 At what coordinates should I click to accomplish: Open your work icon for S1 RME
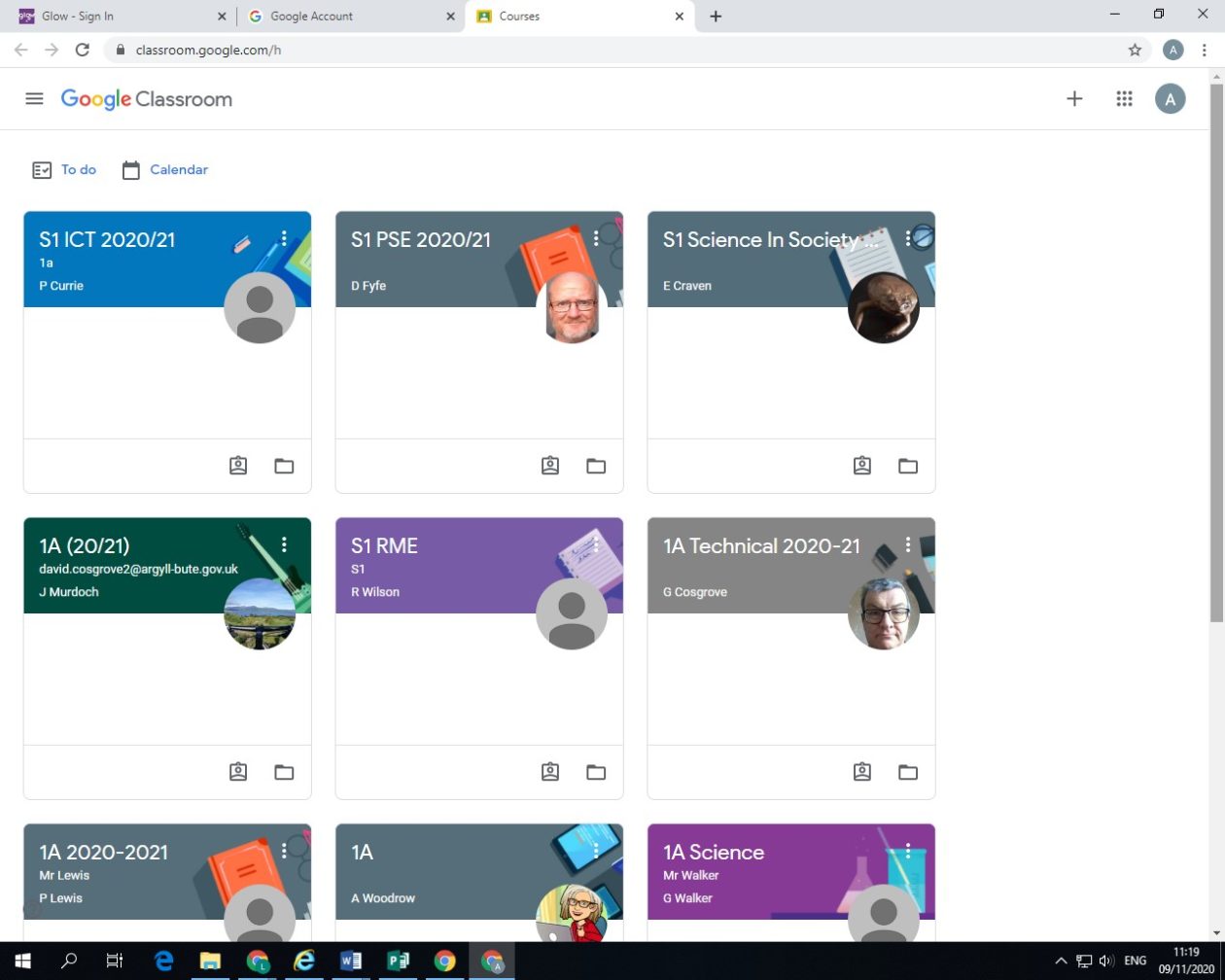pyautogui.click(x=550, y=772)
